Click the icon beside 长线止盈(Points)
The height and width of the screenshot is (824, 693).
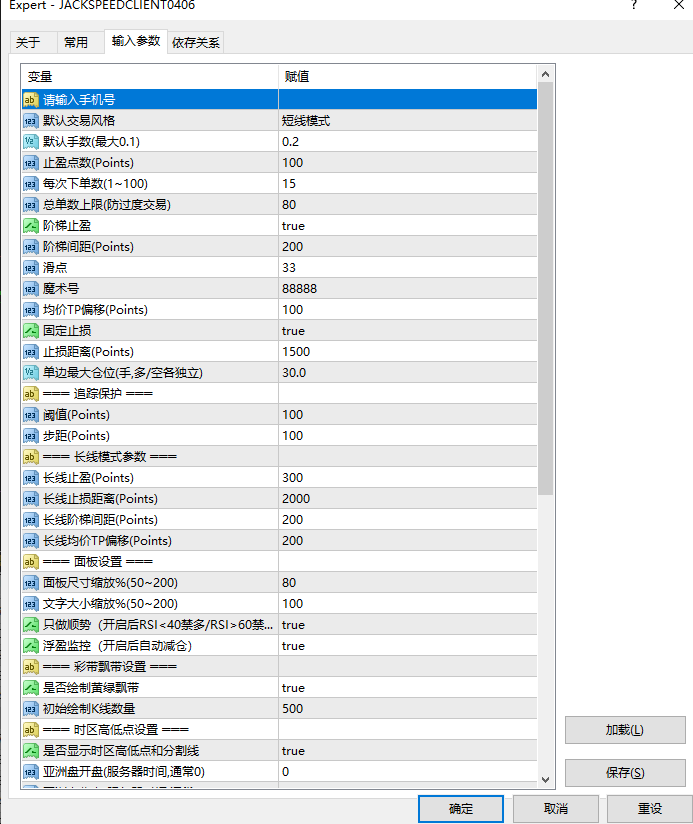click(30, 478)
